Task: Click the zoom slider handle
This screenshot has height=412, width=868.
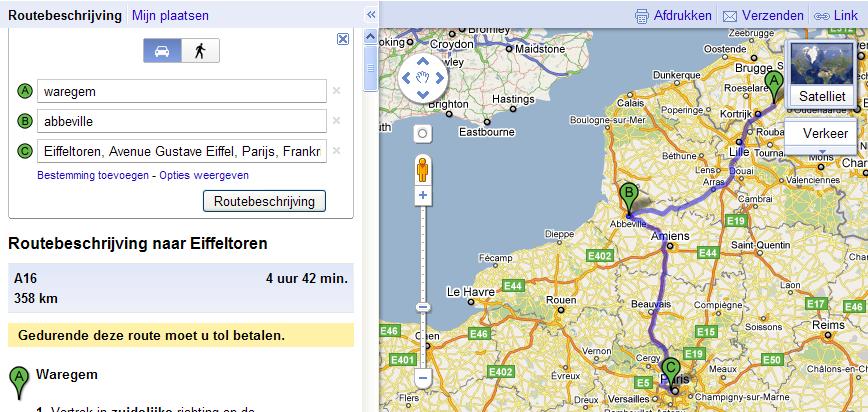Action: pyautogui.click(x=423, y=307)
